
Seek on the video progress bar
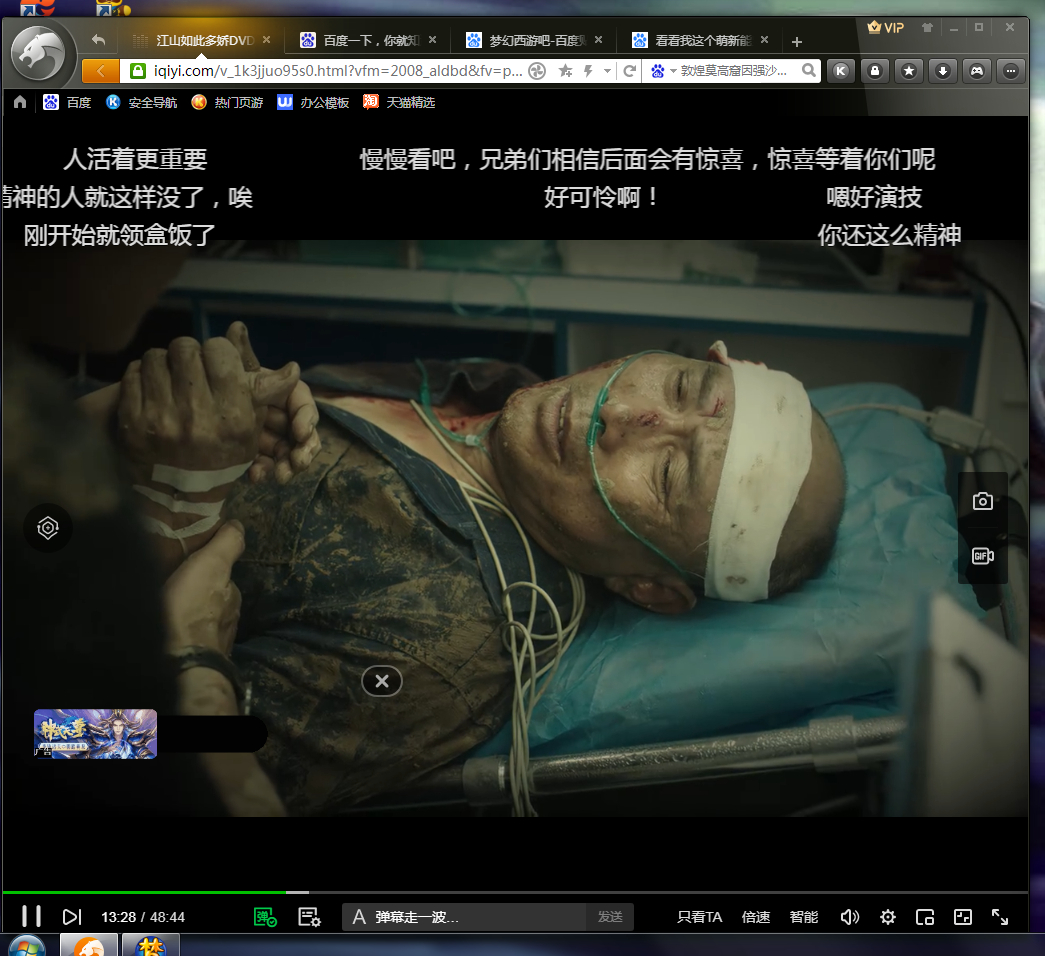(515, 892)
